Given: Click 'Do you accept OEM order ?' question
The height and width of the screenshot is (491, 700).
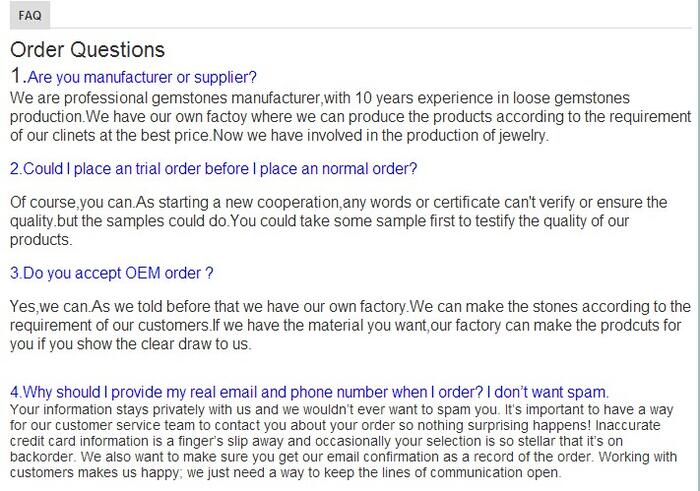Looking at the screenshot, I should [112, 273].
